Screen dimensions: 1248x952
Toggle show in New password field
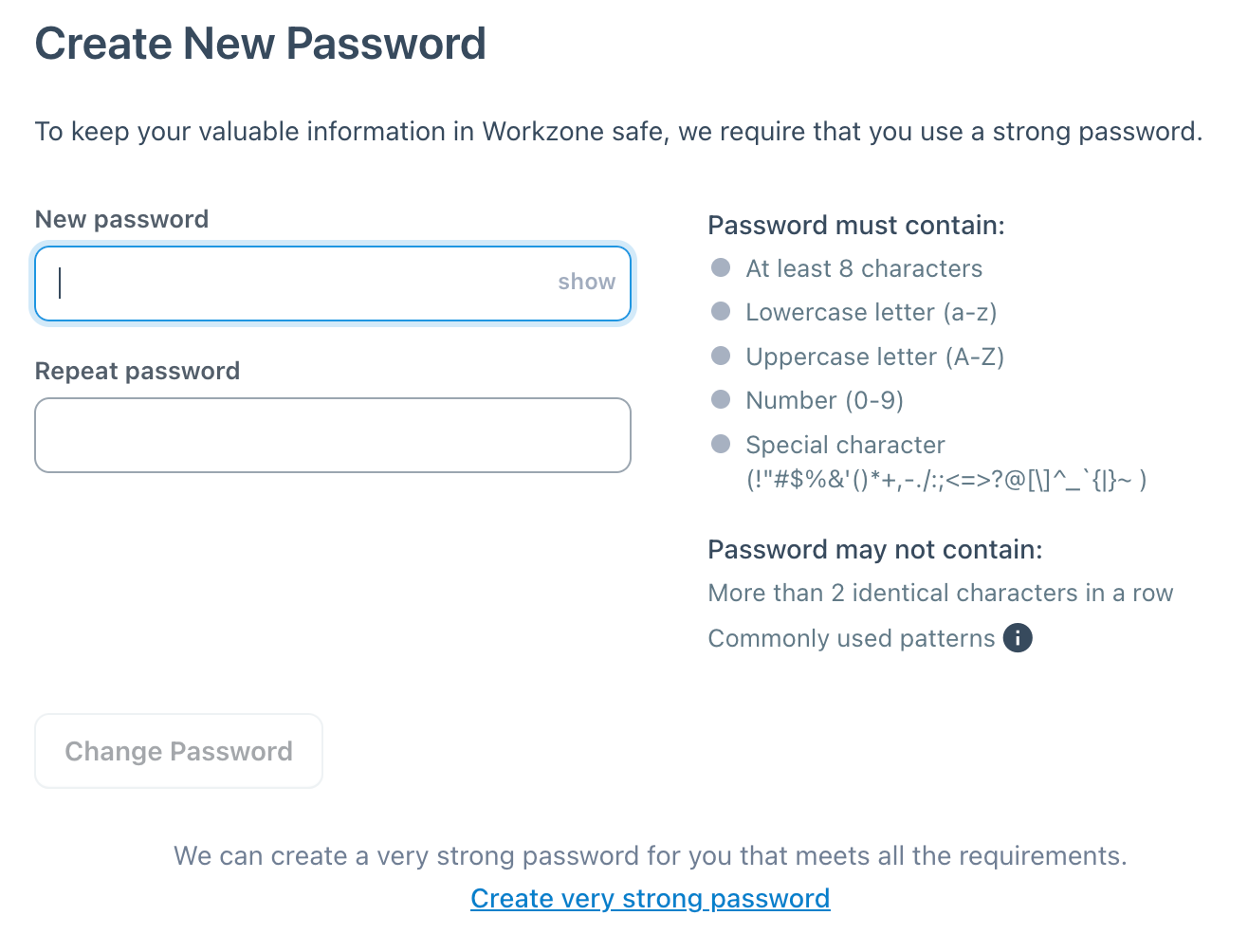586,282
